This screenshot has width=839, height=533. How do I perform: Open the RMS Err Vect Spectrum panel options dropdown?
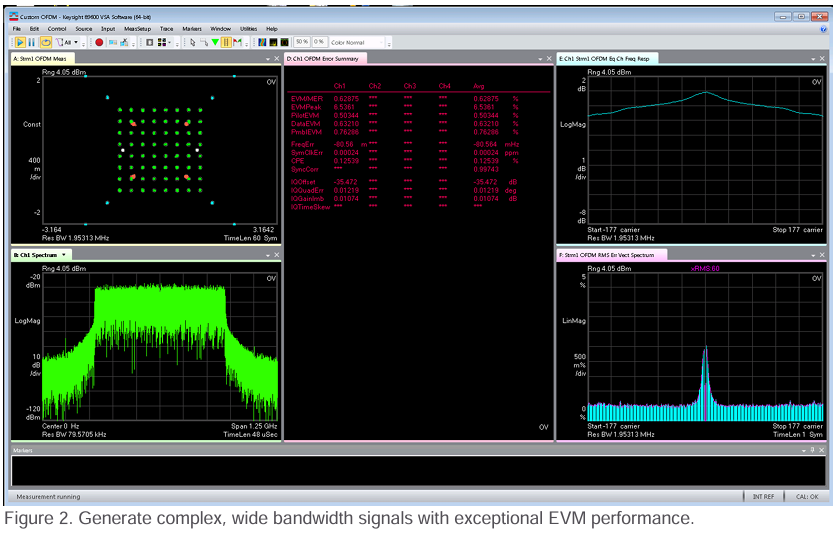(813, 255)
